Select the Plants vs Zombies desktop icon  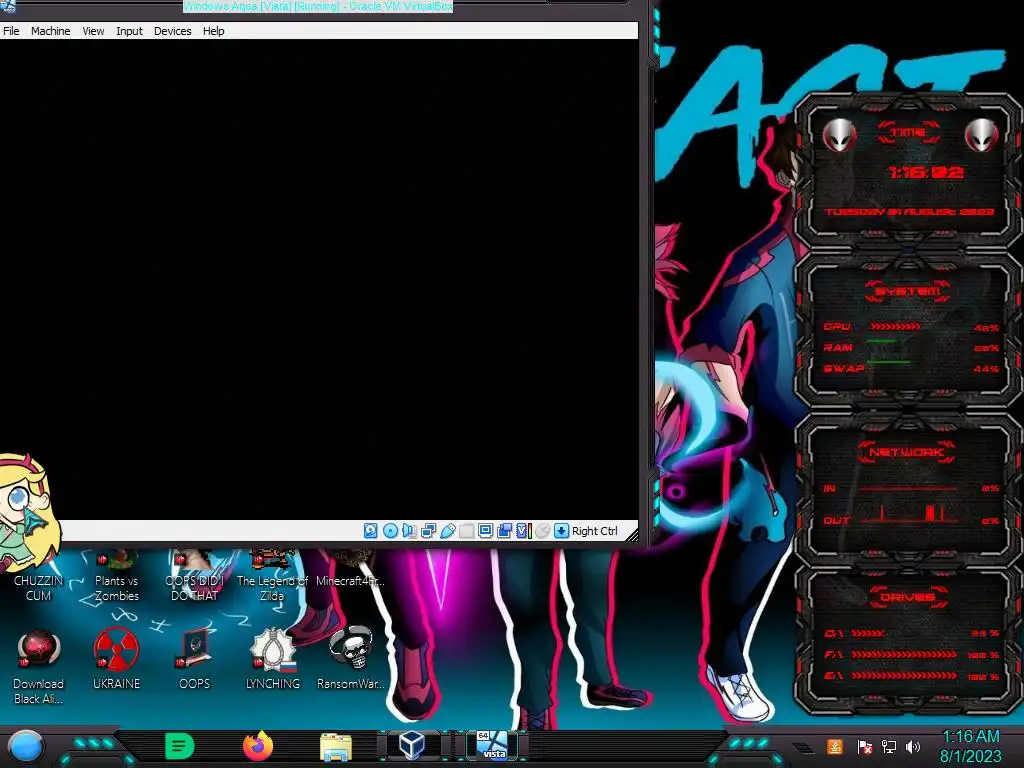(116, 576)
